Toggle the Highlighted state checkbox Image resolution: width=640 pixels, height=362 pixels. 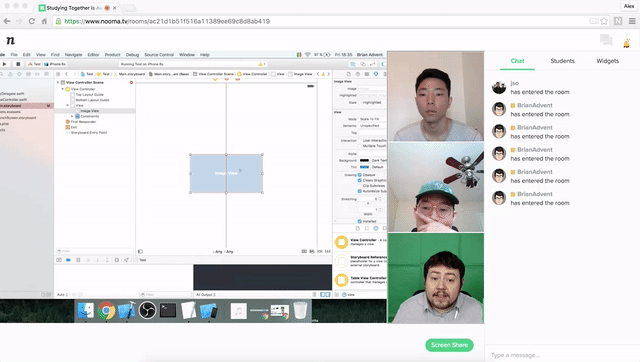pos(360,102)
